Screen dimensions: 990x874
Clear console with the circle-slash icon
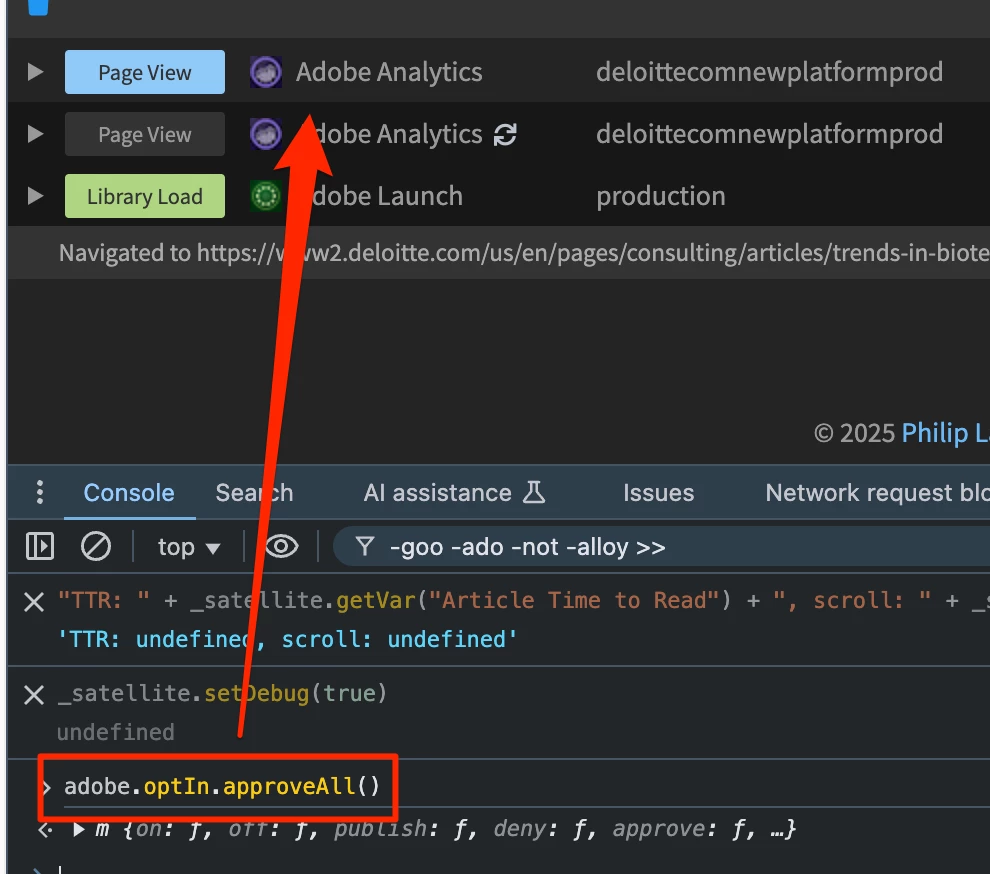pyautogui.click(x=96, y=546)
